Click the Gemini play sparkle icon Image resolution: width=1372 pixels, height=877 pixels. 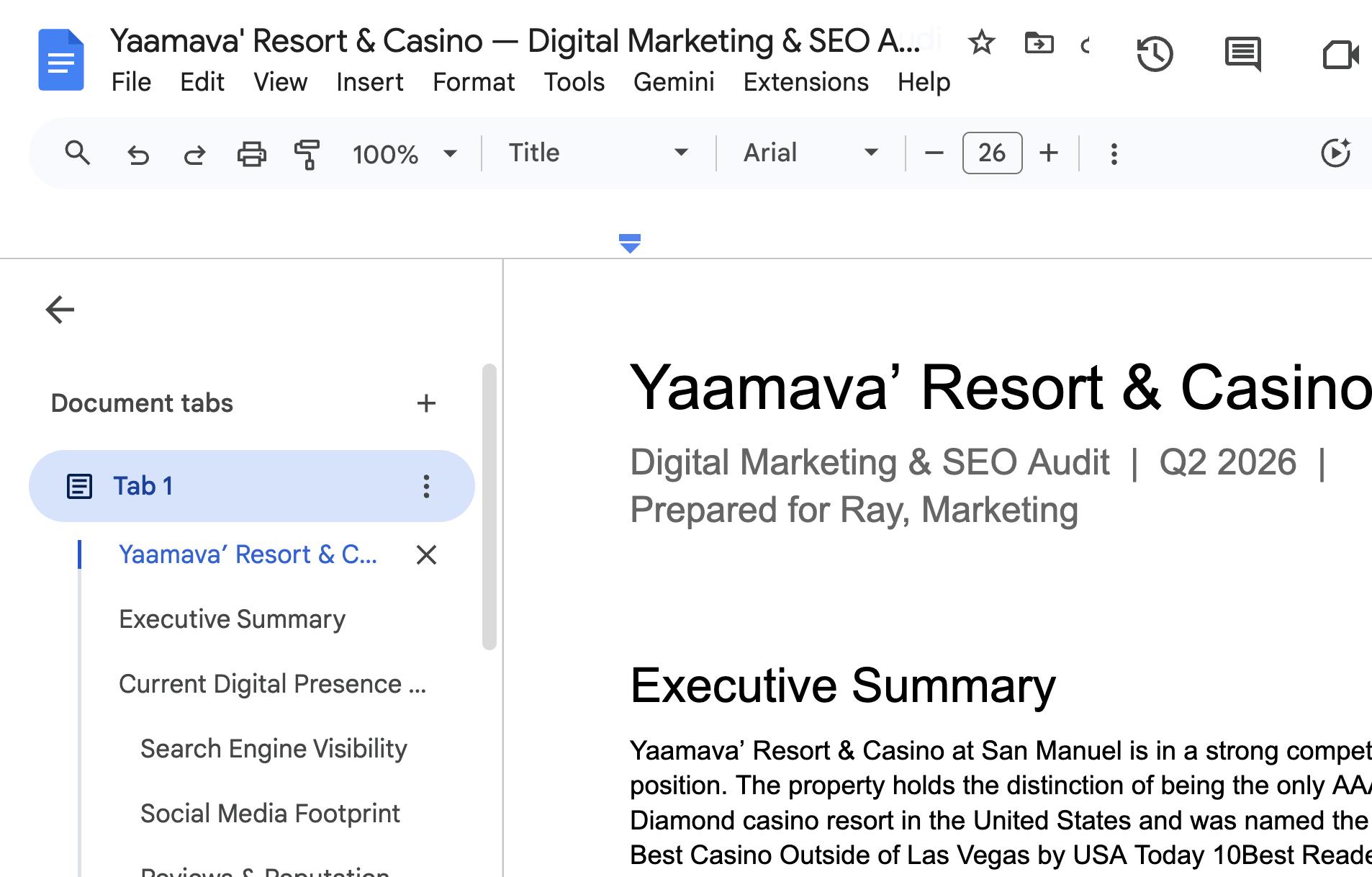point(1336,153)
